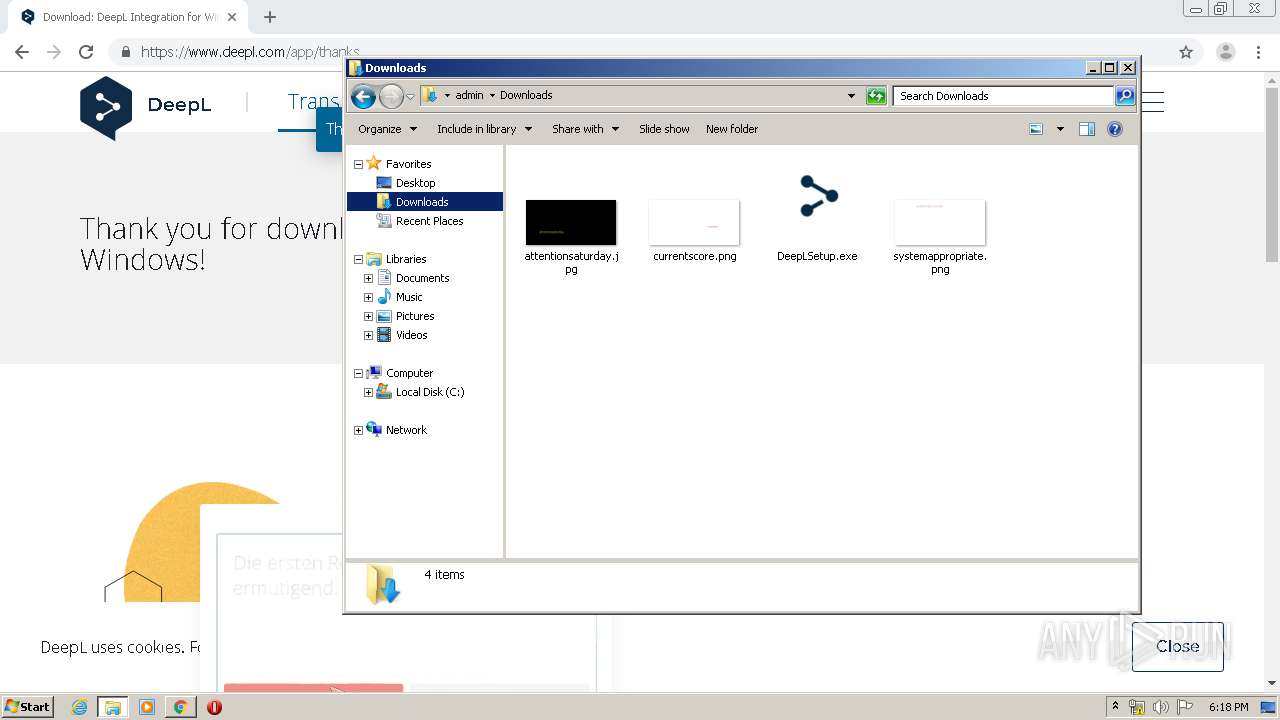The width and height of the screenshot is (1280, 720).
Task: Select the attentionsaturday.jpg thumbnail
Action: click(571, 222)
